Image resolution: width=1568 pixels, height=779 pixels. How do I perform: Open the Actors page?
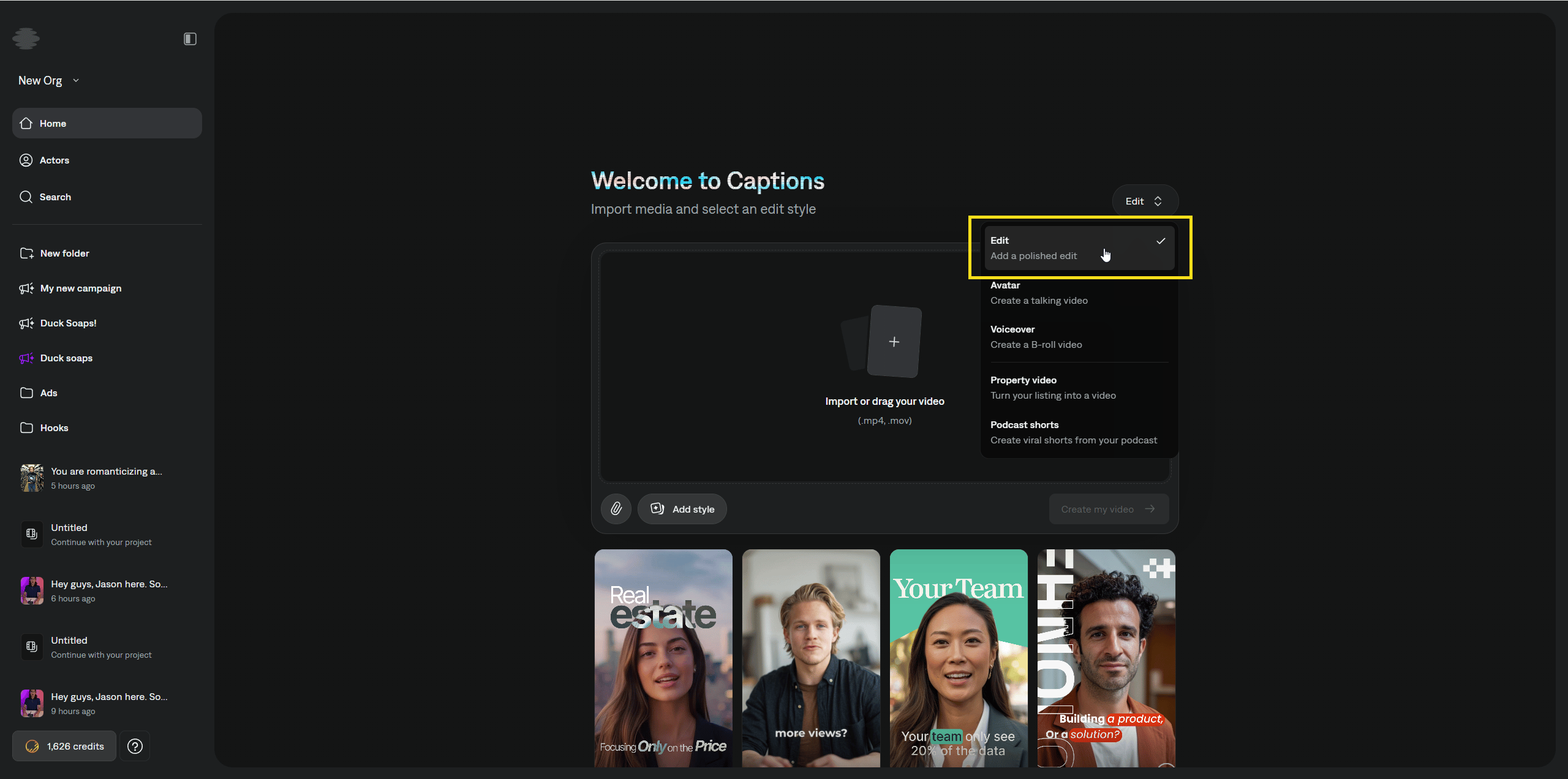pos(107,160)
